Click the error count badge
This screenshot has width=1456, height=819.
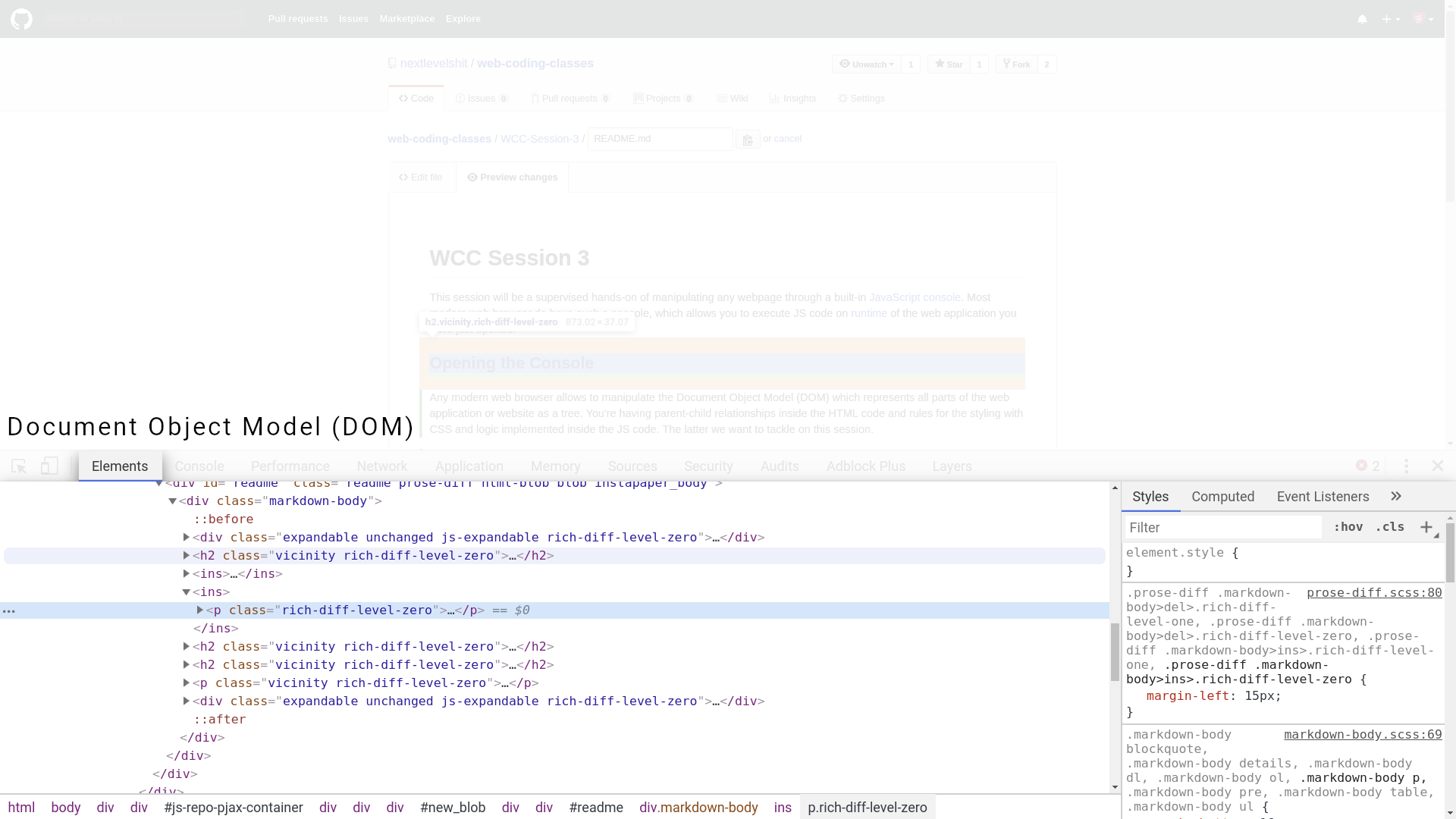(1367, 466)
